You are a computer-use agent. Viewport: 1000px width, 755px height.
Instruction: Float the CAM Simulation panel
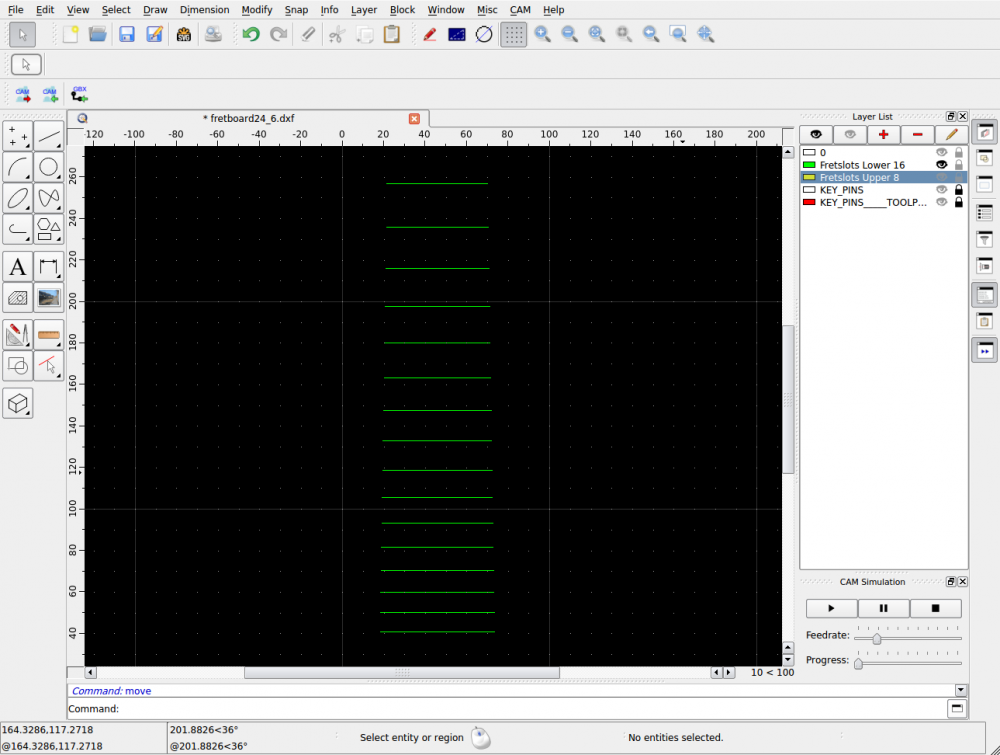pyautogui.click(x=951, y=582)
